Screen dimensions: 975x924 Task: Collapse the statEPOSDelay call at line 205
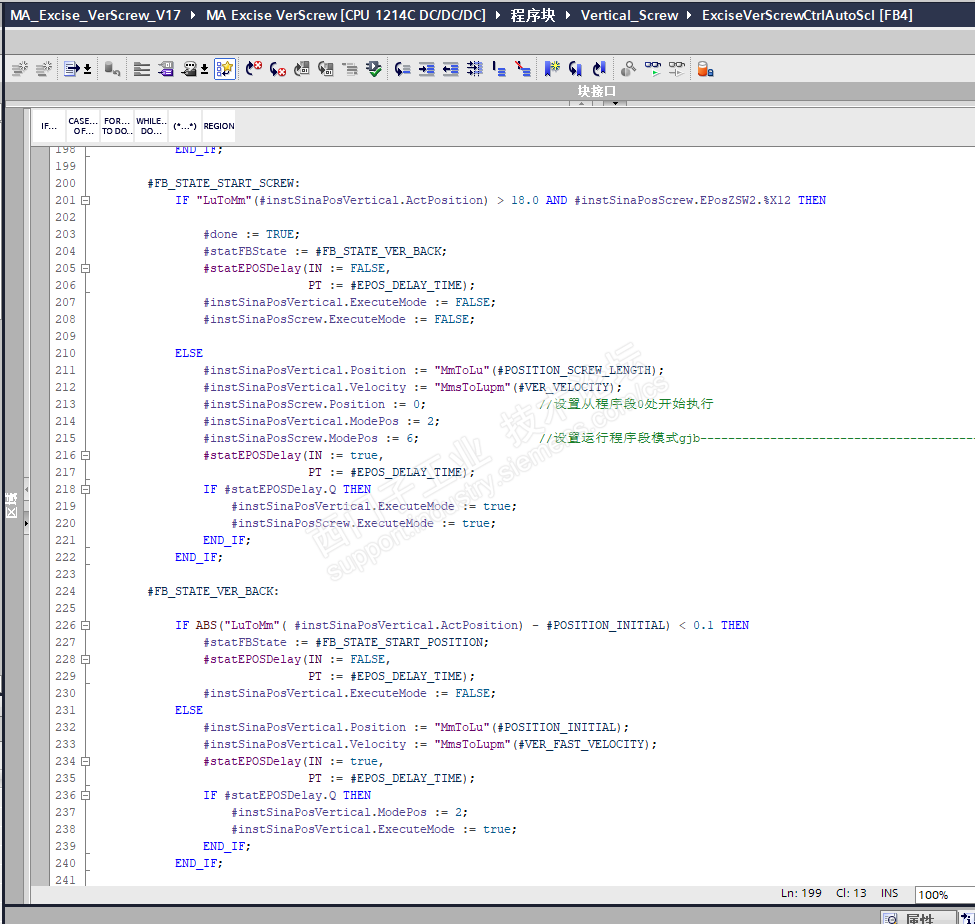85,269
